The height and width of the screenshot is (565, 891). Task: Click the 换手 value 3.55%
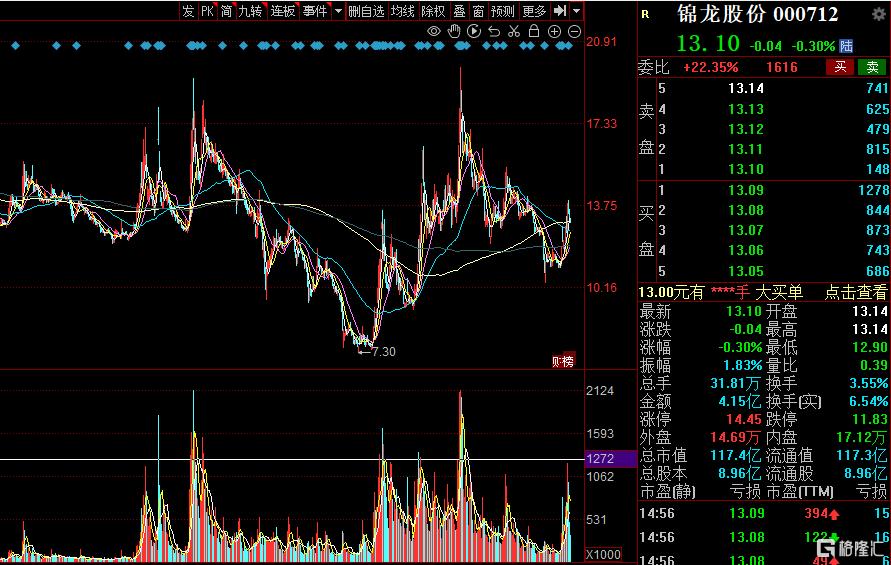click(x=868, y=383)
